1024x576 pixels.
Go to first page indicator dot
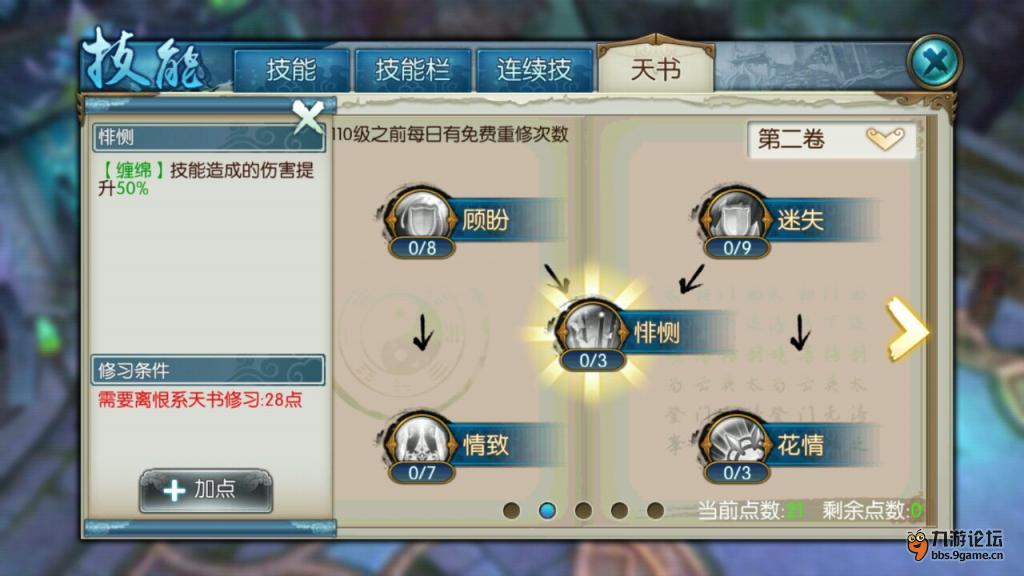pyautogui.click(x=512, y=510)
